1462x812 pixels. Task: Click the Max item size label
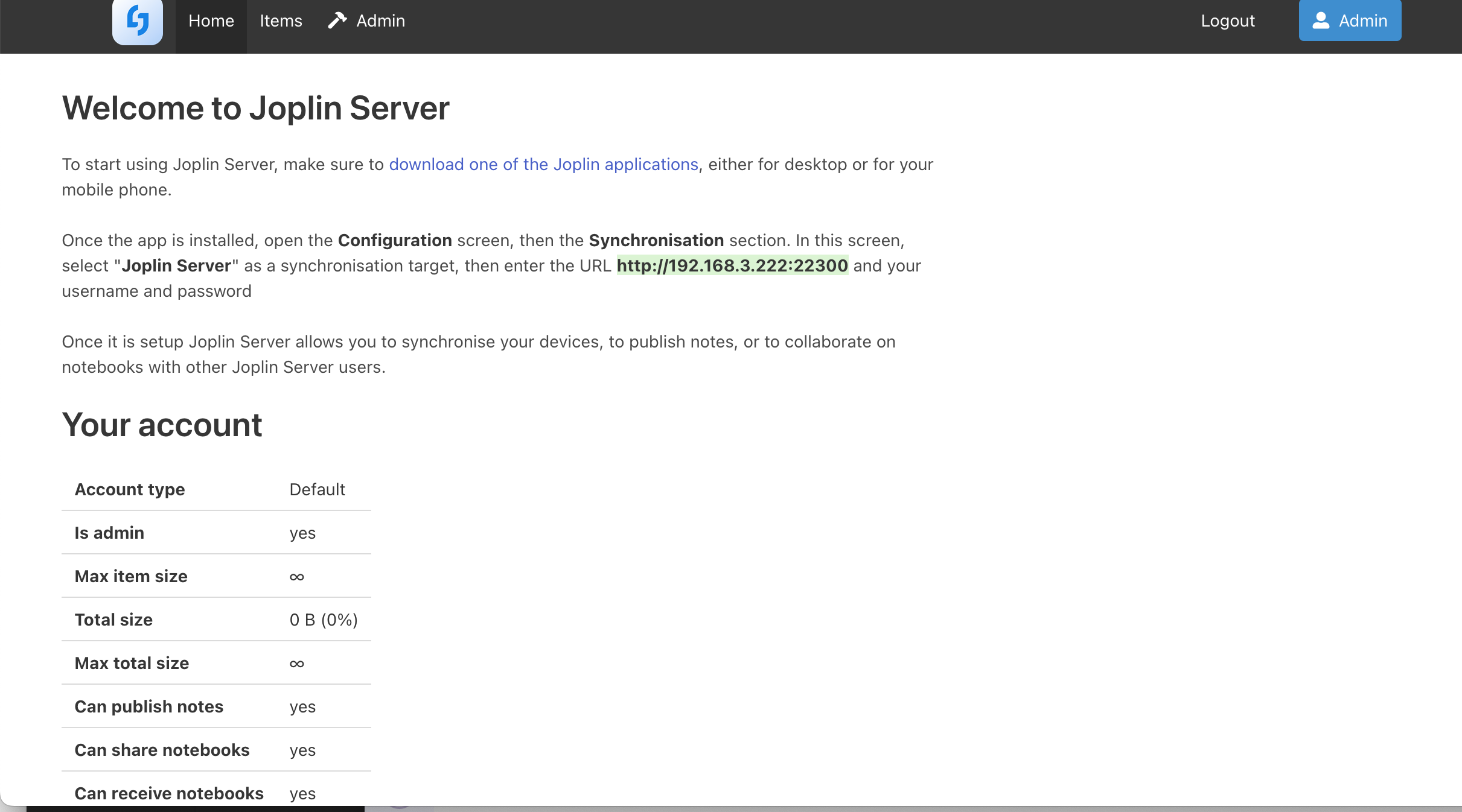[131, 576]
